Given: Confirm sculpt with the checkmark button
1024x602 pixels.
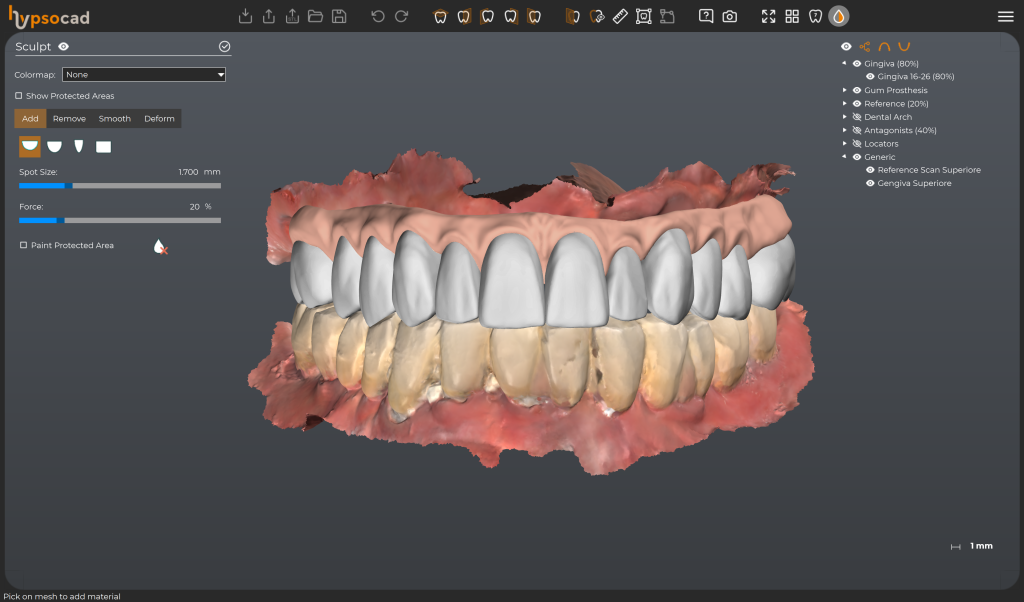Looking at the screenshot, I should (224, 46).
